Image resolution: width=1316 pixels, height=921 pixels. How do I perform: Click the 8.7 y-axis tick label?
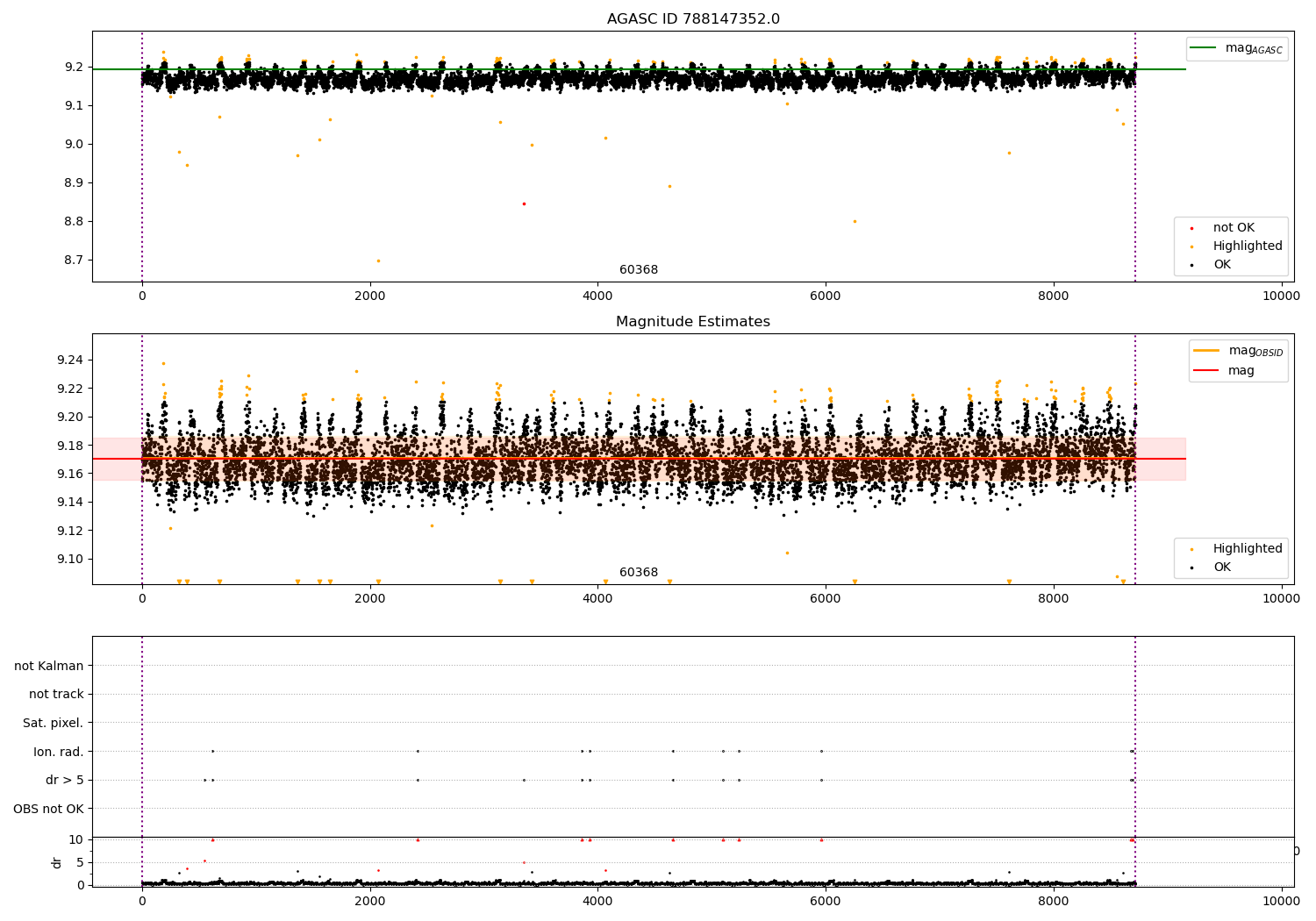pyautogui.click(x=75, y=261)
